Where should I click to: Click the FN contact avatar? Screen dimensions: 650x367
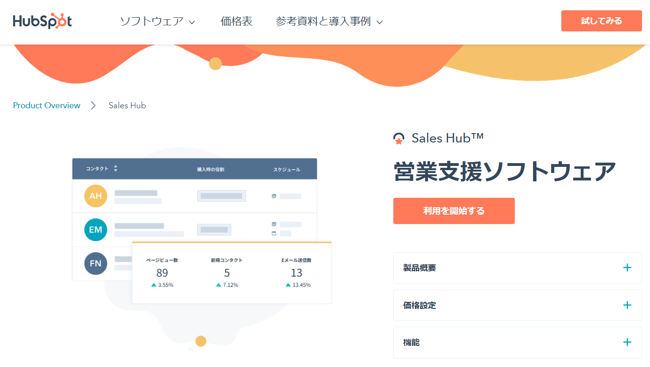tap(96, 263)
